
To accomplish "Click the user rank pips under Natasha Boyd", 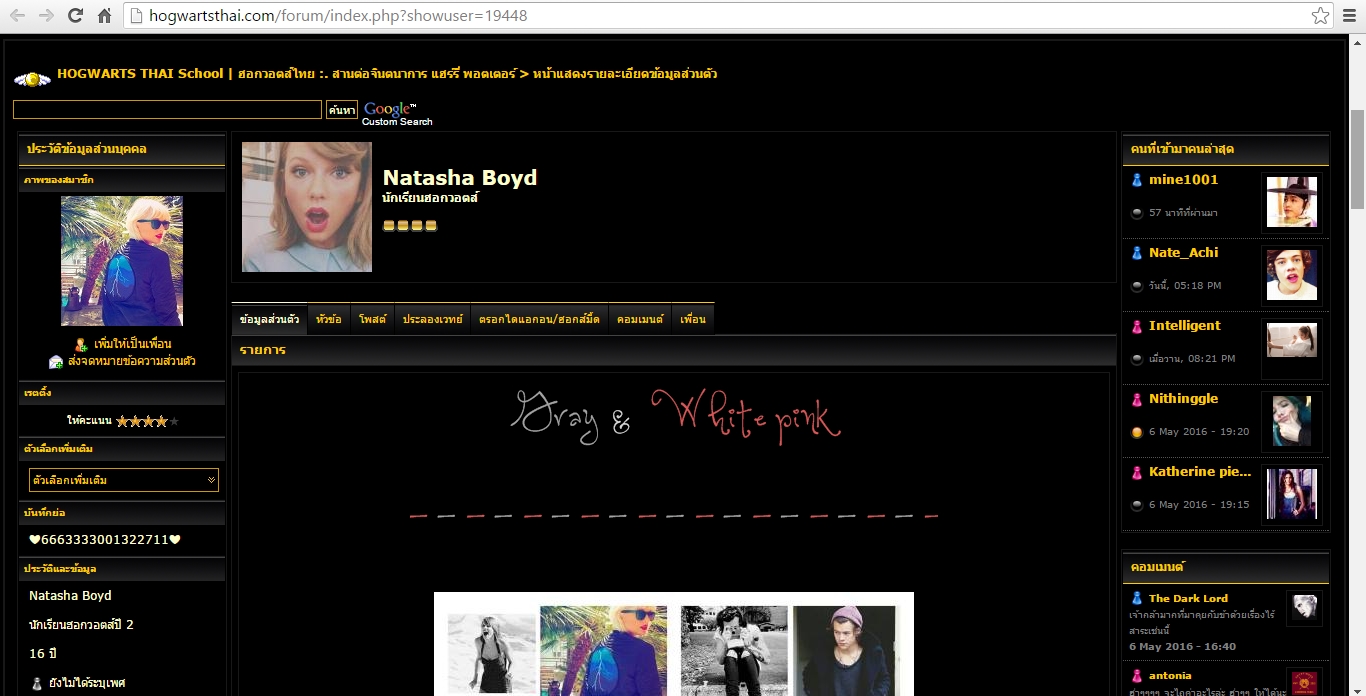I will 410,226.
